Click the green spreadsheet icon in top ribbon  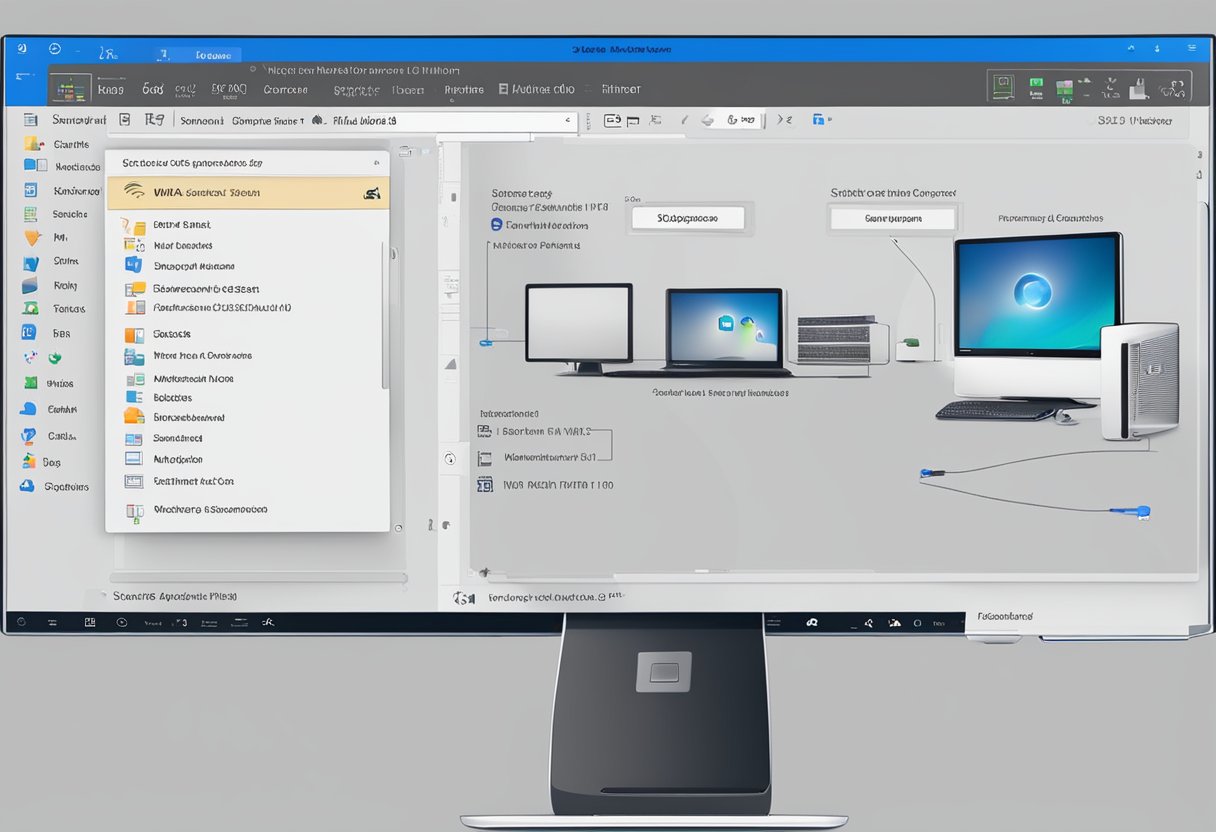[69, 89]
